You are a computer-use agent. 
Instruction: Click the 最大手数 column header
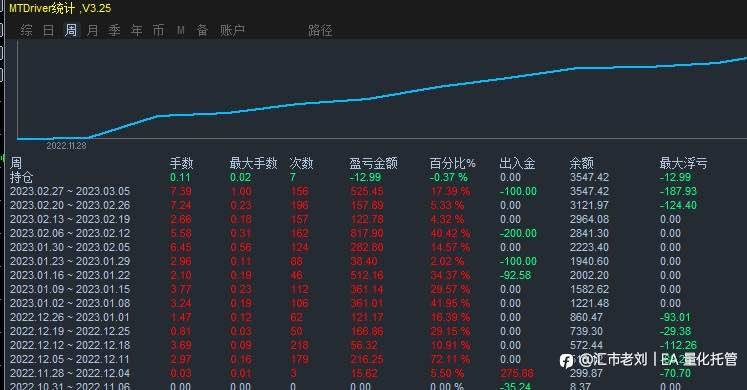pos(253,163)
